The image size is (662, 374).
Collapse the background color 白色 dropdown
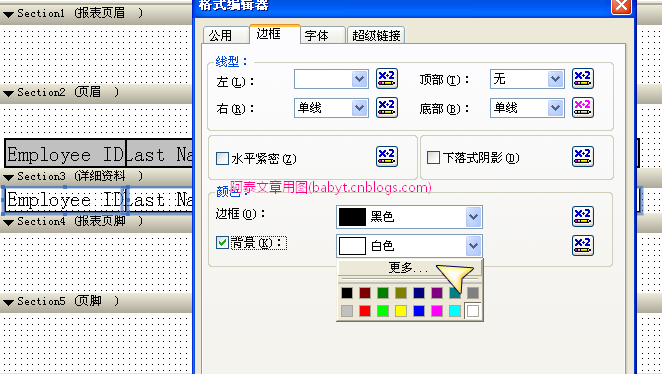pos(473,246)
